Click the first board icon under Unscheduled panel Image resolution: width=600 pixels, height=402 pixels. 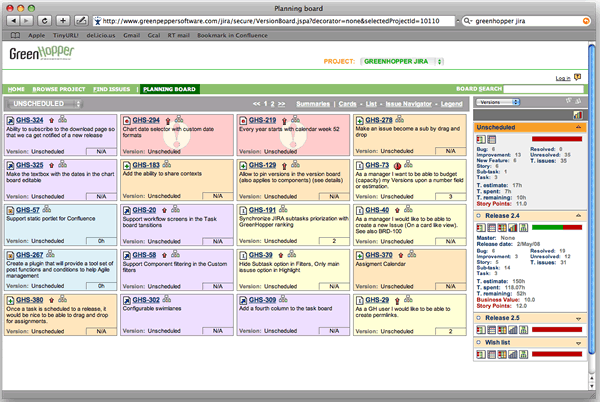480,140
